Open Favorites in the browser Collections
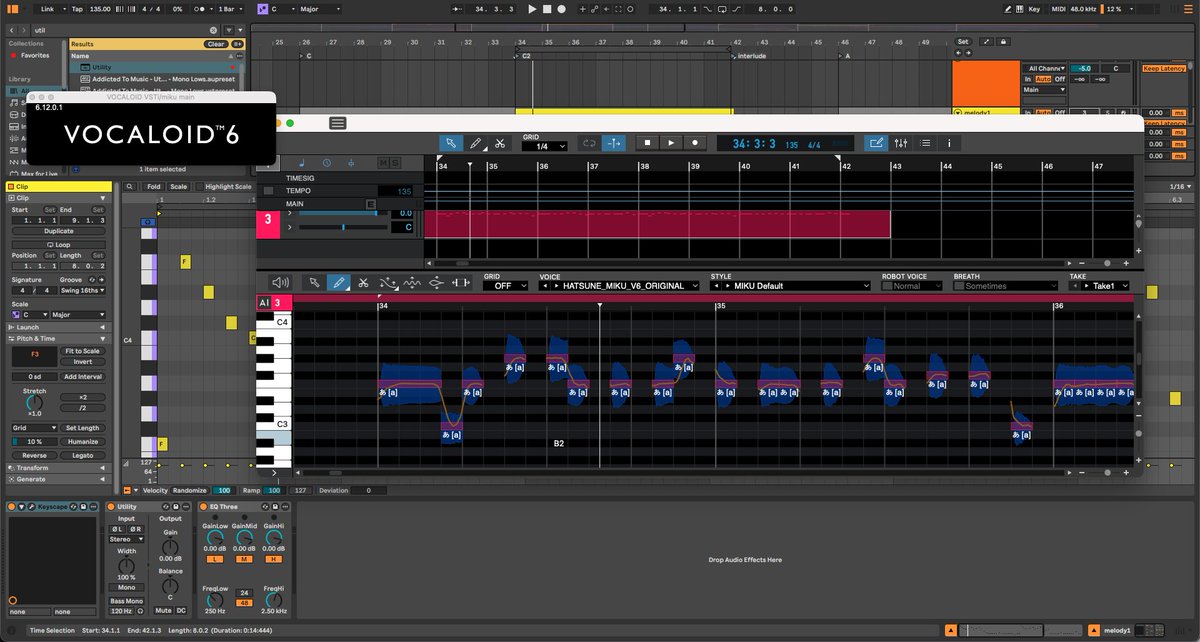The image size is (1200, 642). [35, 55]
